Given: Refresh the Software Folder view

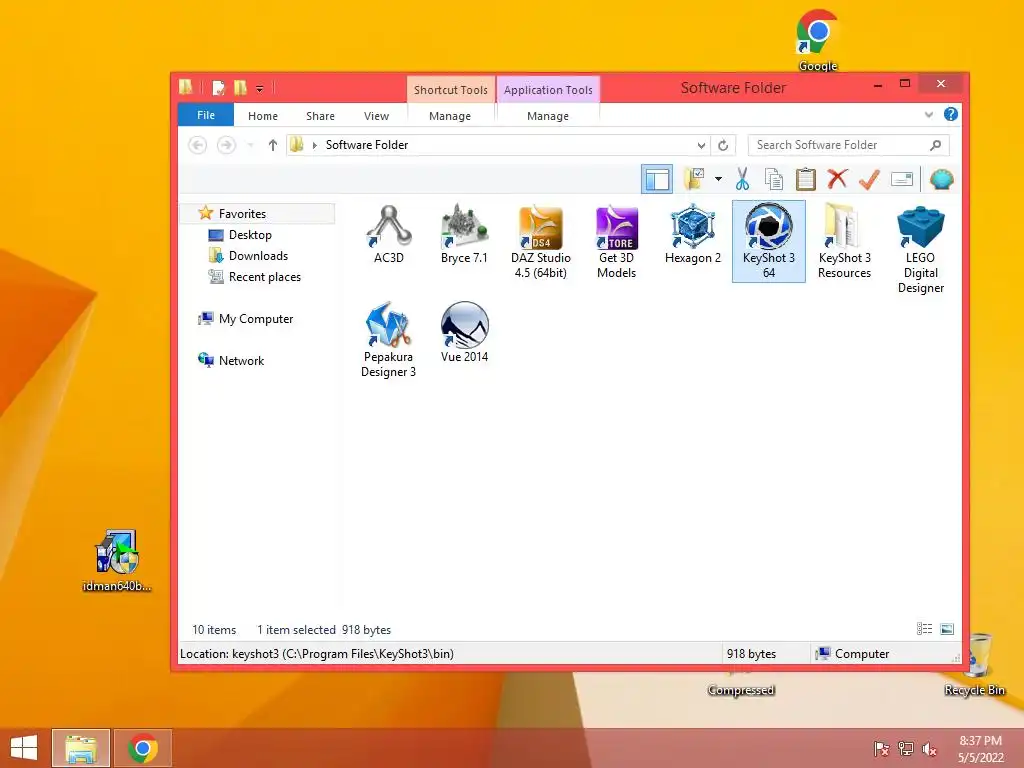Looking at the screenshot, I should click(x=723, y=145).
